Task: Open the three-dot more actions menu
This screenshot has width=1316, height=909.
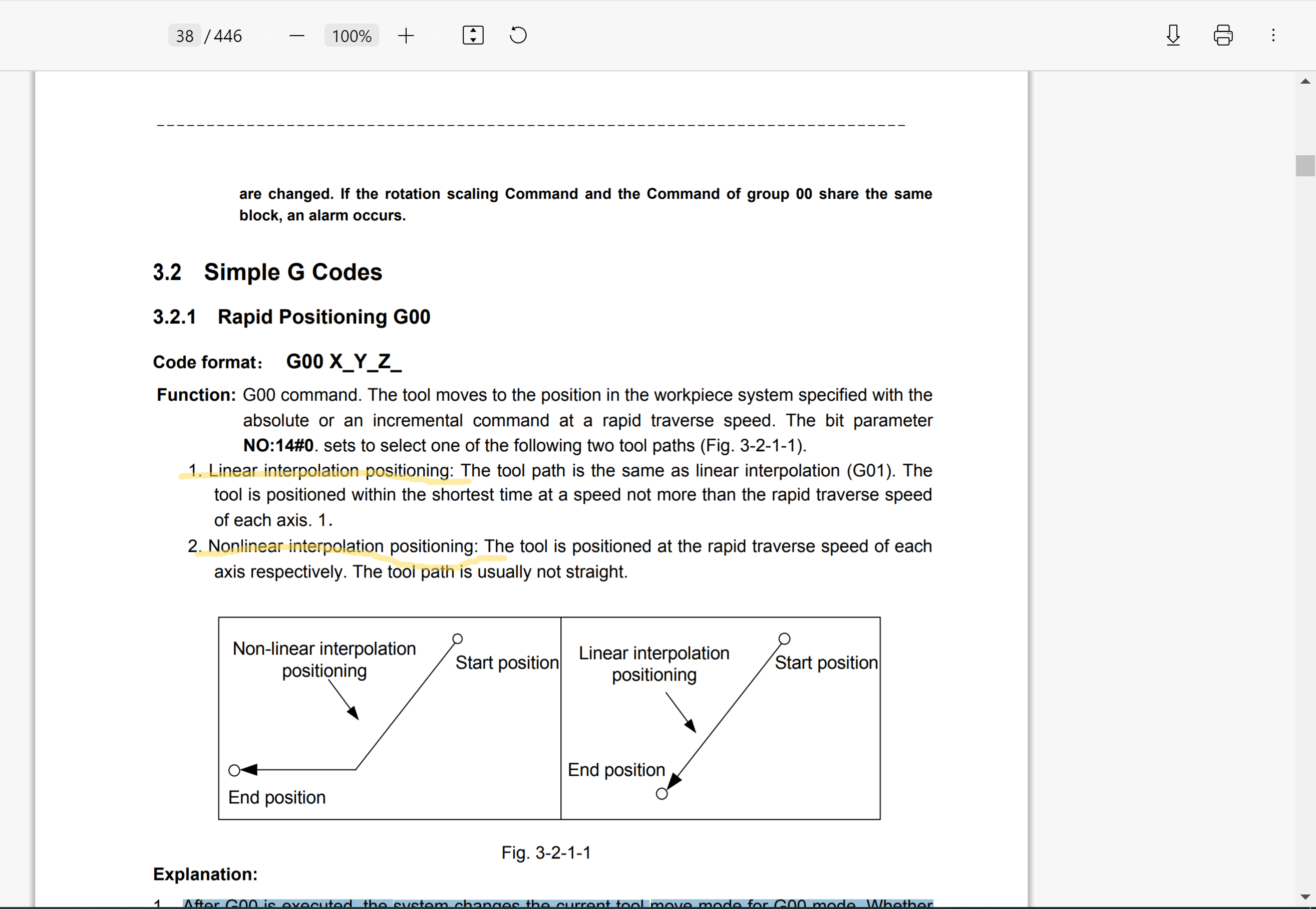Action: [1273, 36]
